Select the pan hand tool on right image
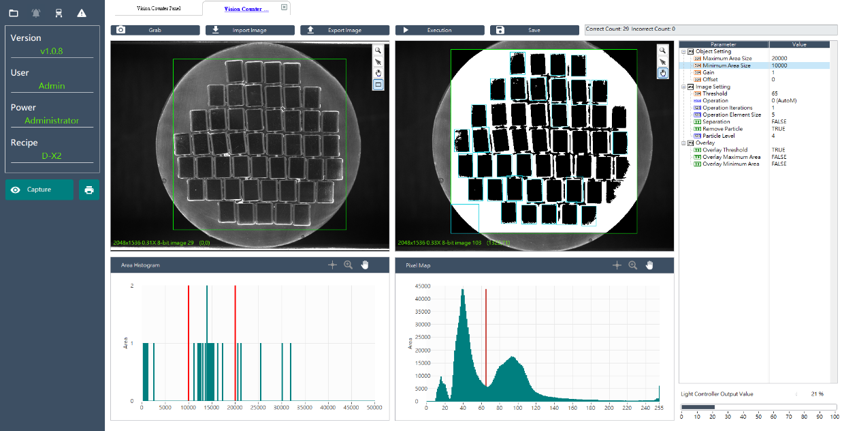This screenshot has width=842, height=431. 663,73
